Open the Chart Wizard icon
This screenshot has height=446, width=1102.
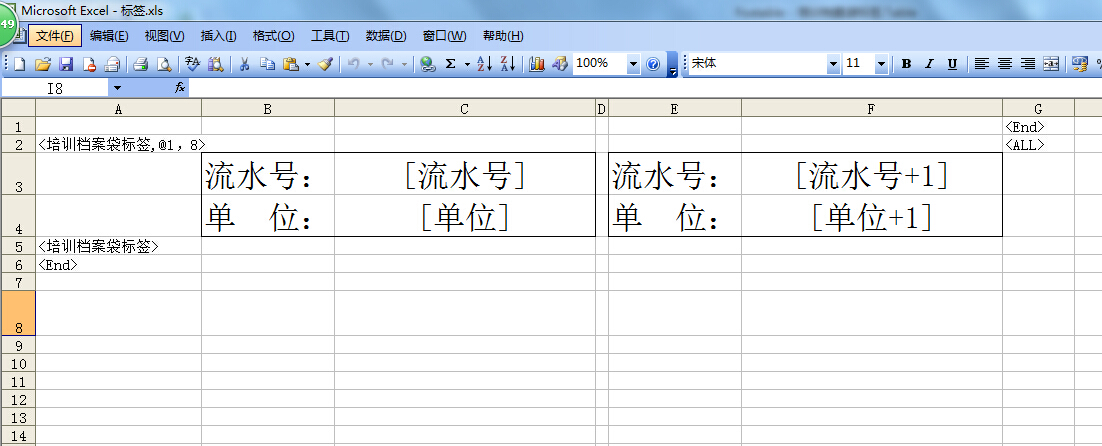(x=537, y=64)
